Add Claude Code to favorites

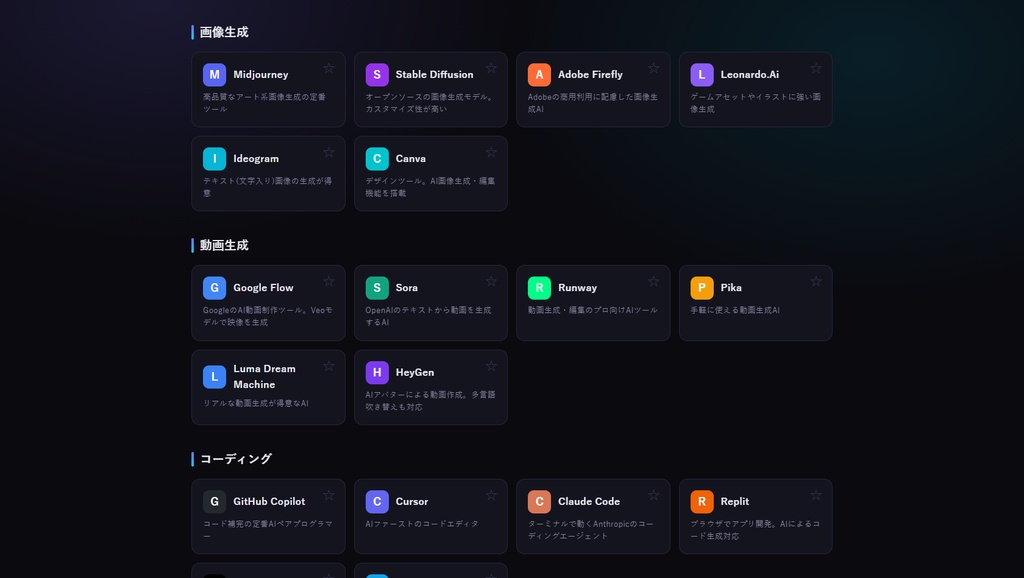653,495
